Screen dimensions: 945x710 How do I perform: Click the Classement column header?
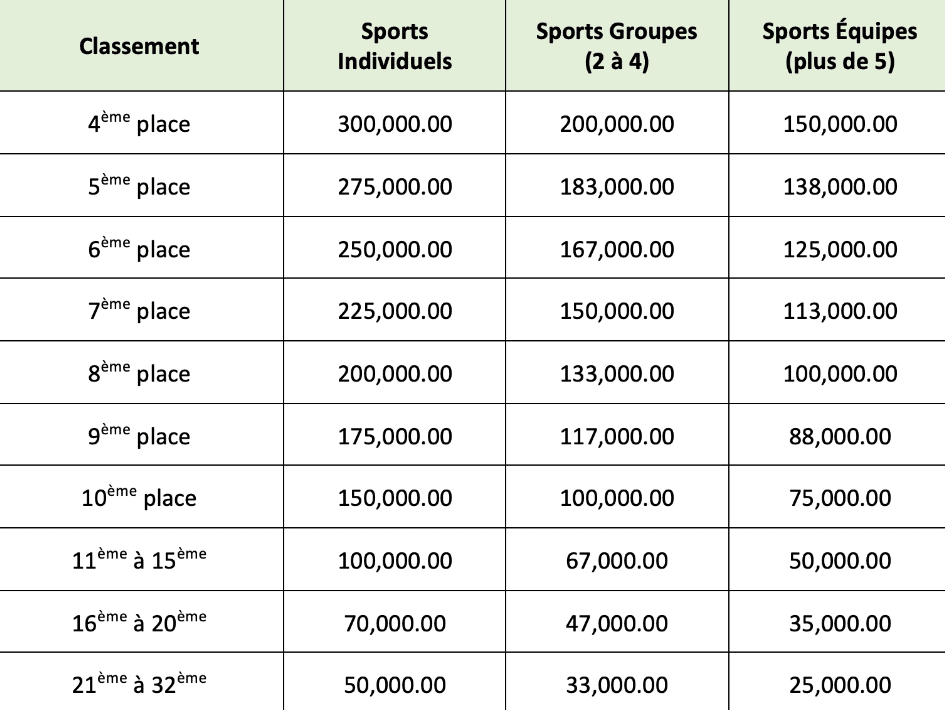point(139,46)
